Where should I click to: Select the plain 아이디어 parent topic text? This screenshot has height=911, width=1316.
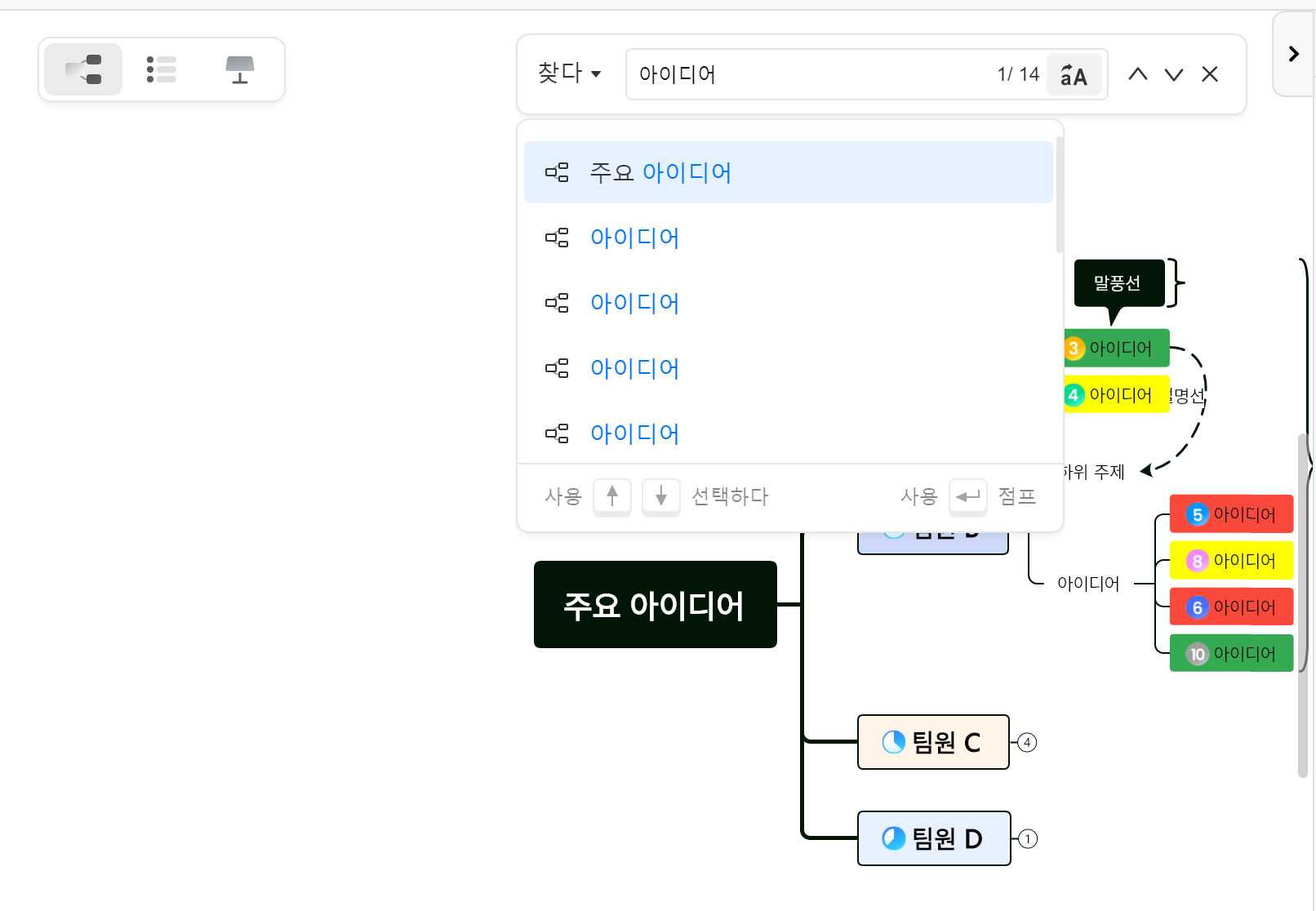tap(1088, 584)
